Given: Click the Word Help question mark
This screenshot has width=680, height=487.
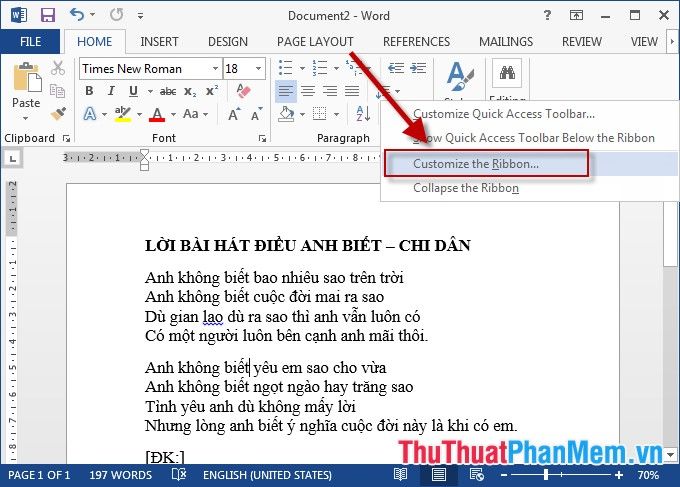Looking at the screenshot, I should pyautogui.click(x=547, y=16).
